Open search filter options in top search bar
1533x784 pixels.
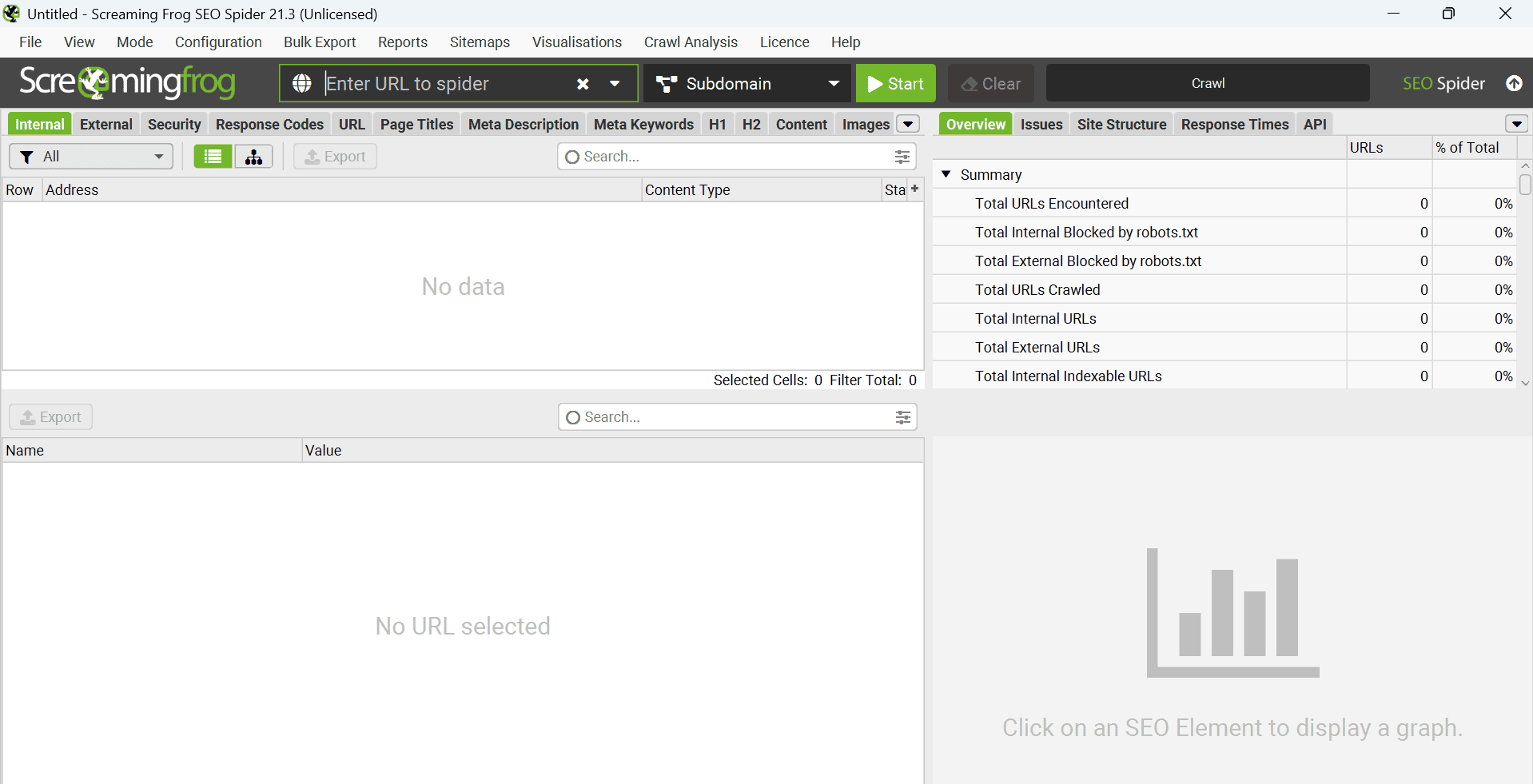point(902,157)
